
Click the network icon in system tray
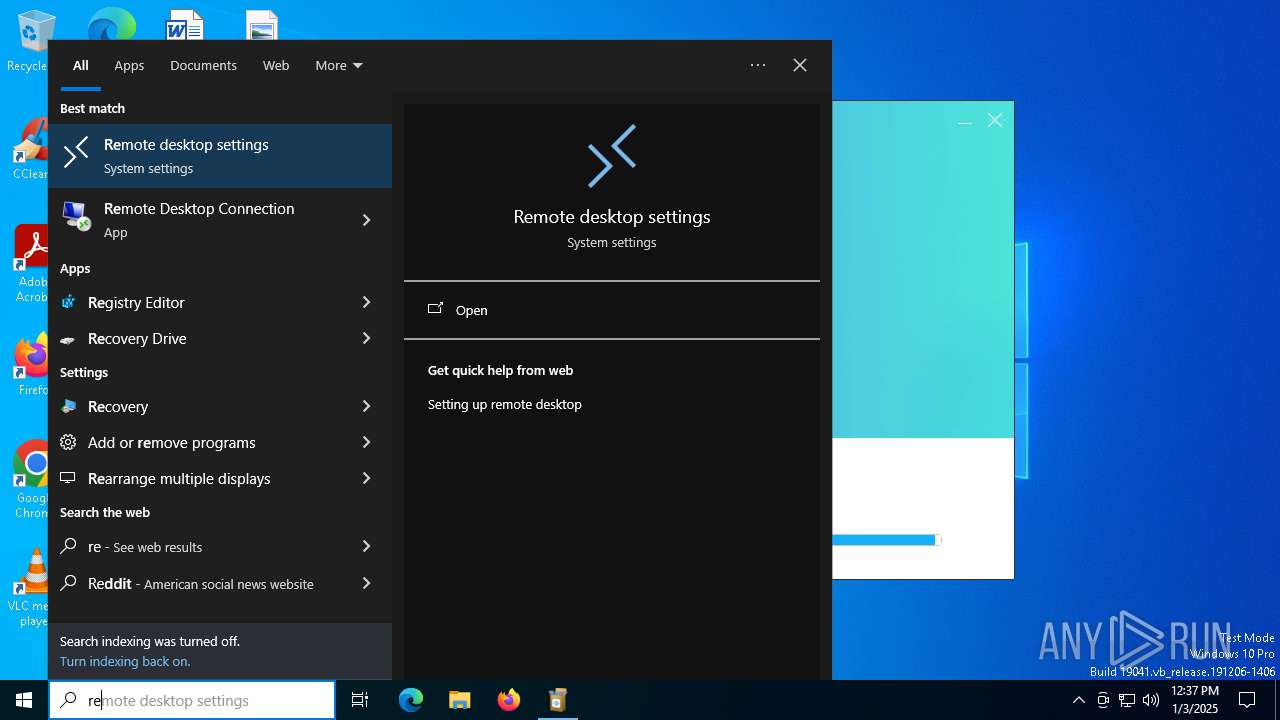pos(1127,700)
